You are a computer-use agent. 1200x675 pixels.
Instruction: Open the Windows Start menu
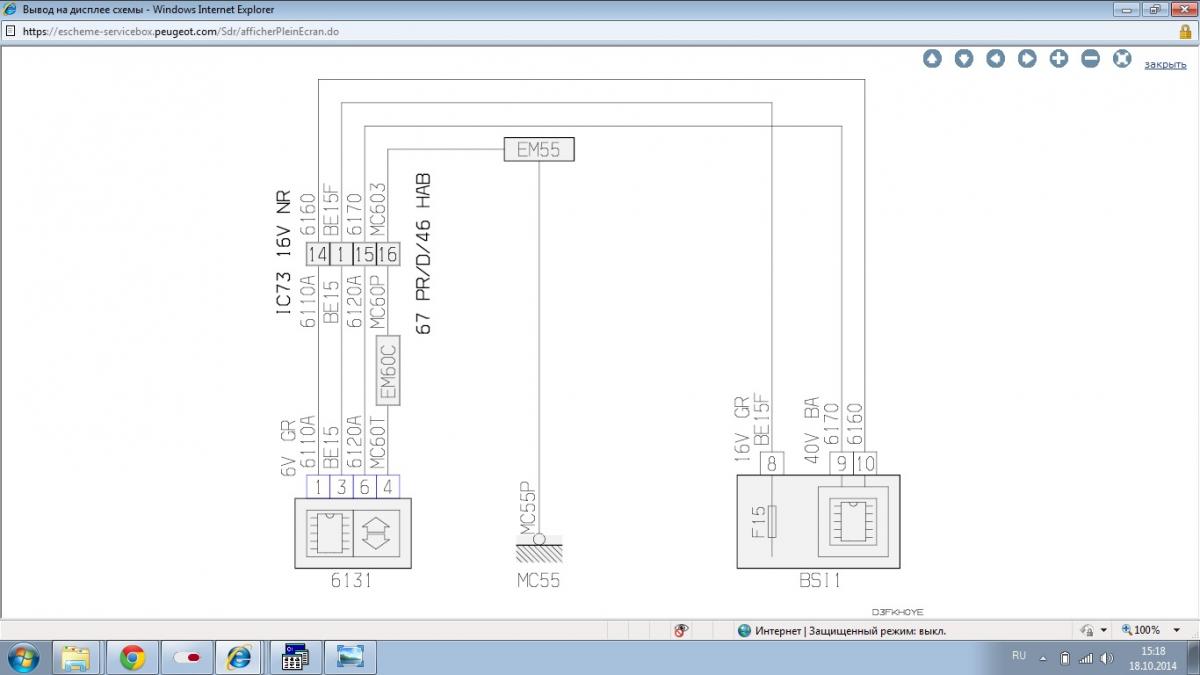[x=22, y=658]
